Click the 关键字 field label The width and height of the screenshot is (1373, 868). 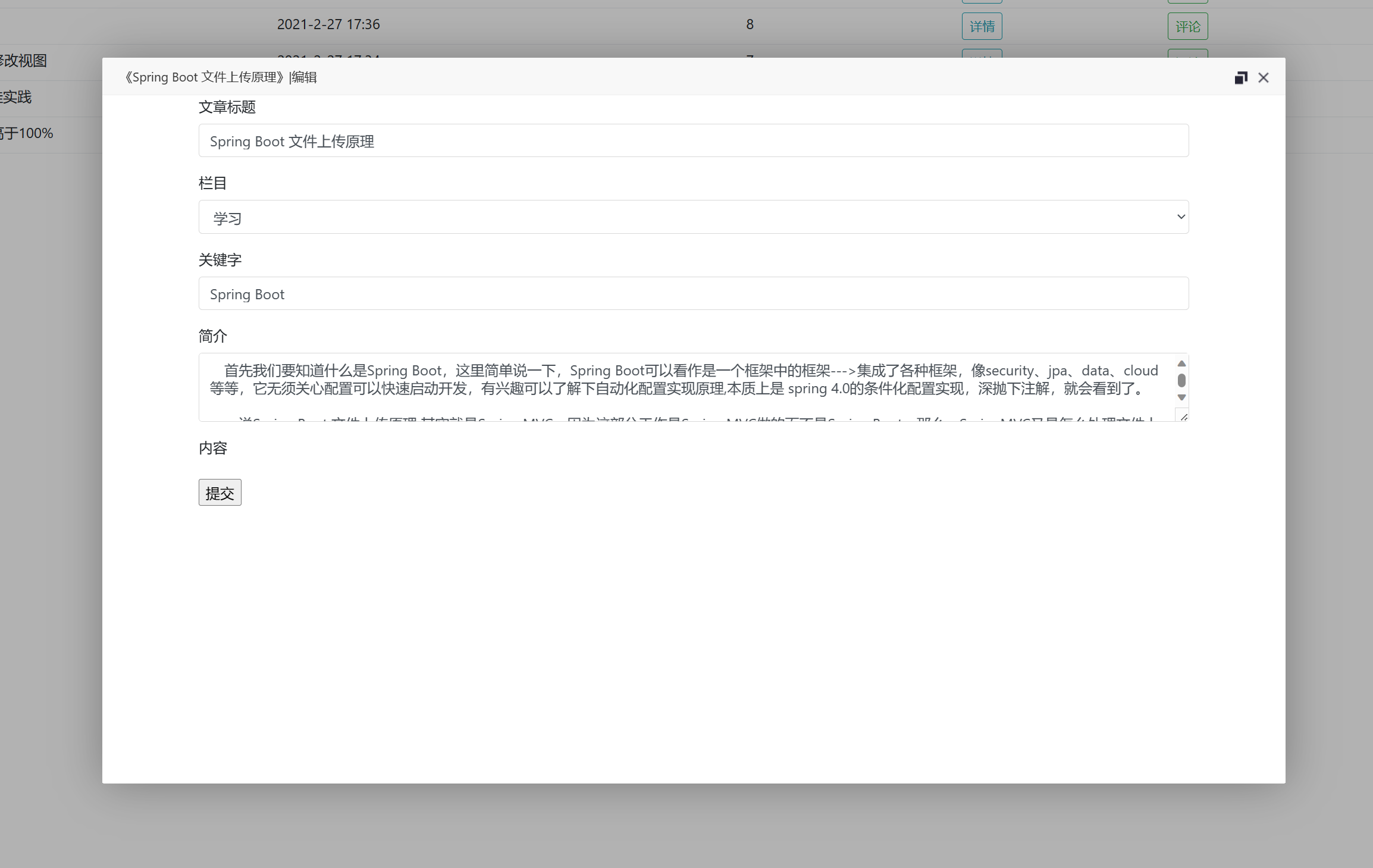220,260
